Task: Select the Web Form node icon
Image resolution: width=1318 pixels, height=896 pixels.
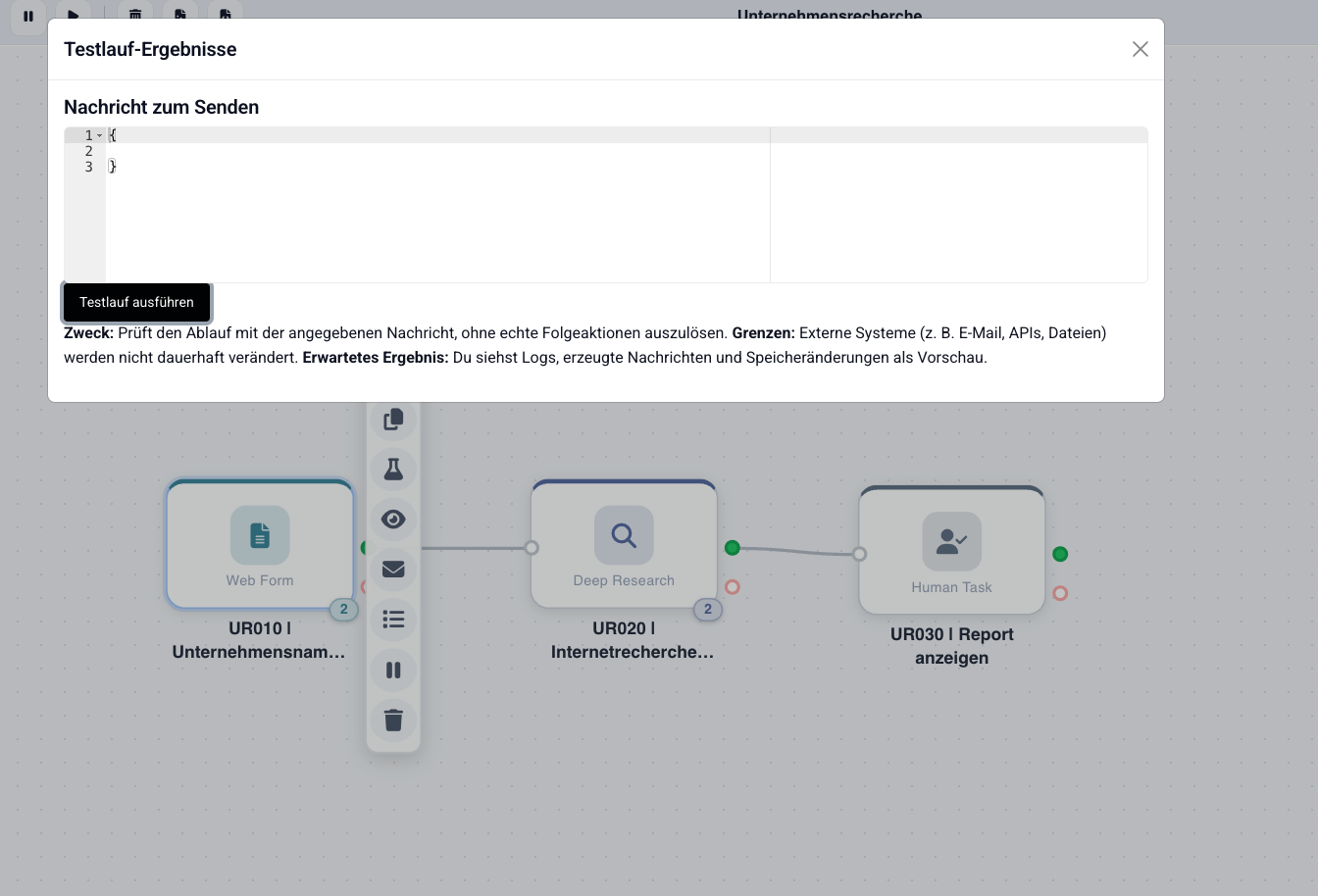Action: 260,535
